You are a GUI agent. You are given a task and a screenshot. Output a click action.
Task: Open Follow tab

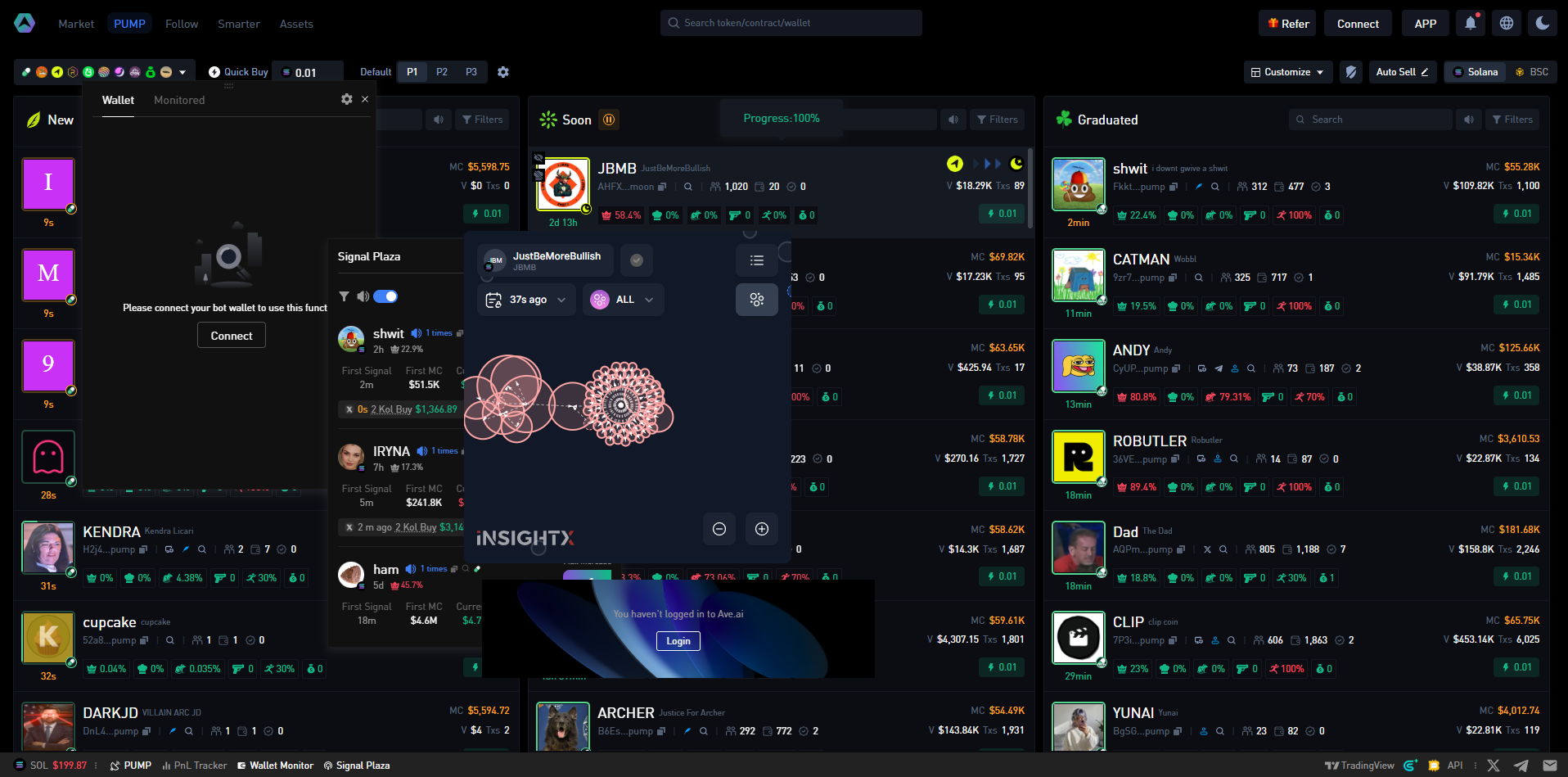(x=182, y=24)
